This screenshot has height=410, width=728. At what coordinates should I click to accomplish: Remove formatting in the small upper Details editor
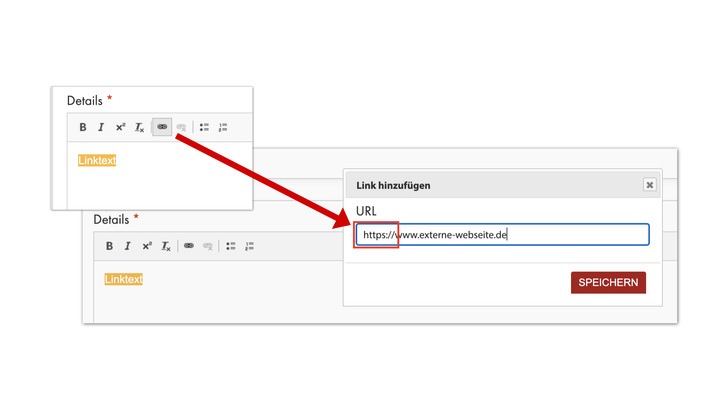140,127
